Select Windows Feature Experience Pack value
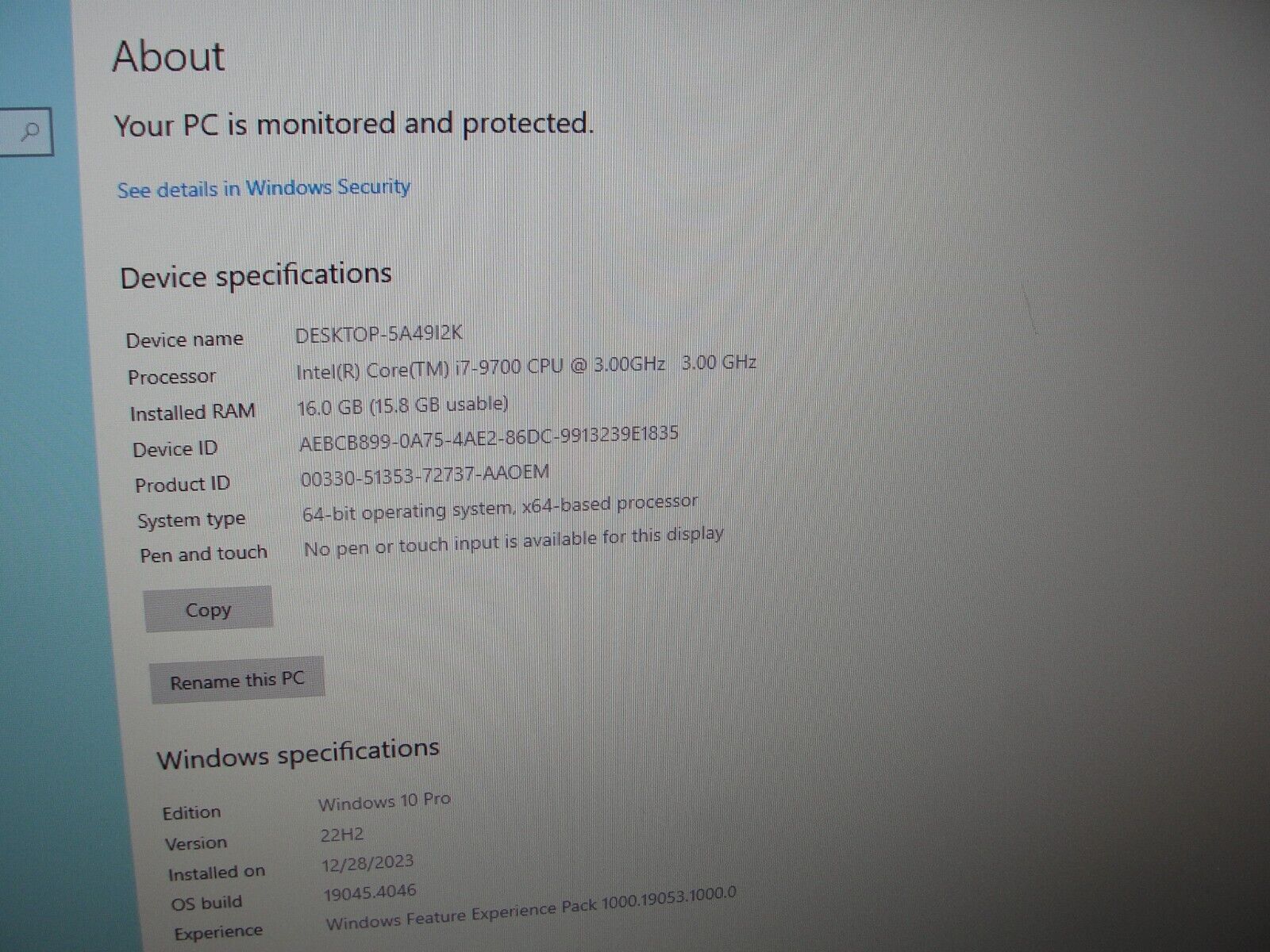 531,908
